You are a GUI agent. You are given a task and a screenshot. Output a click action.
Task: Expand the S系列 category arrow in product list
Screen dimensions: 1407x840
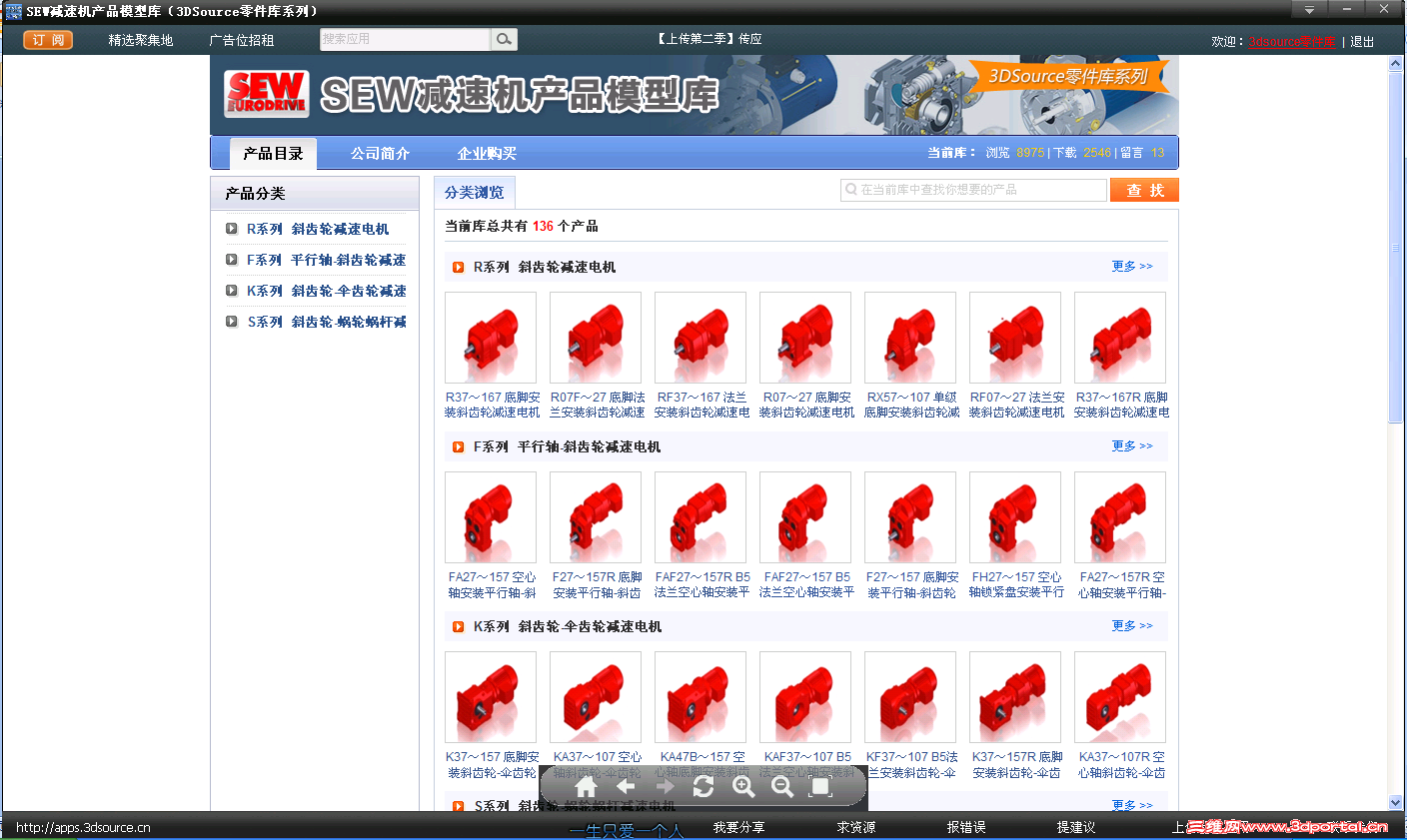(458, 805)
